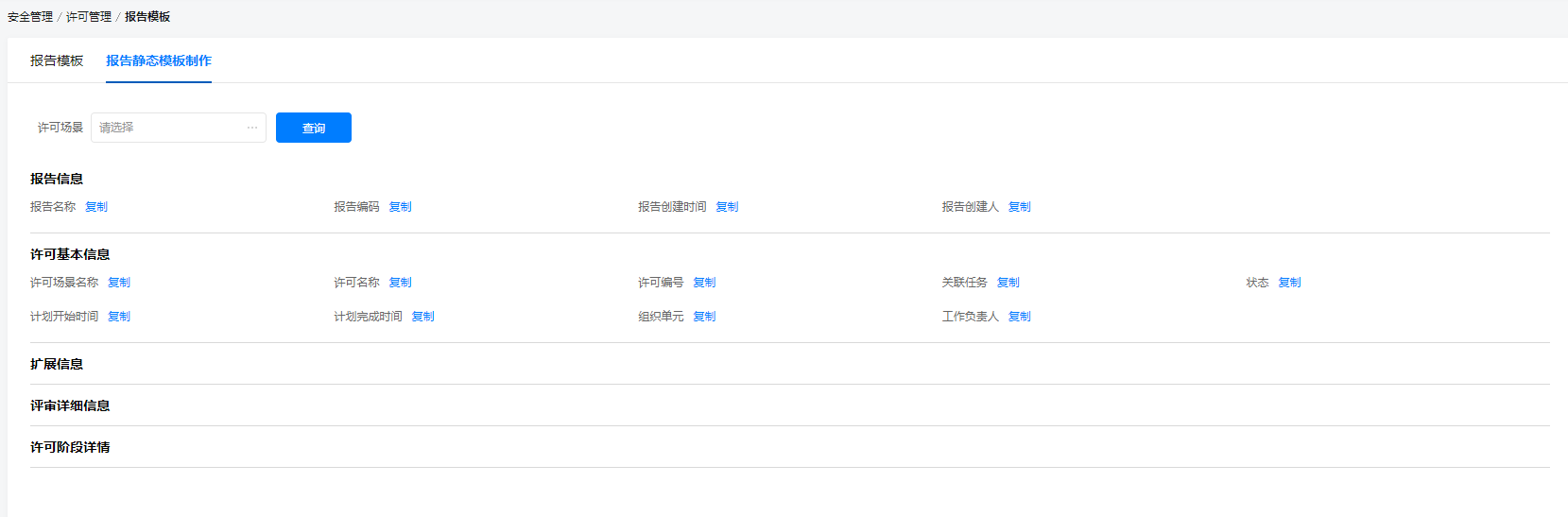
Task: Copy the 报告编码 field
Action: 401,207
